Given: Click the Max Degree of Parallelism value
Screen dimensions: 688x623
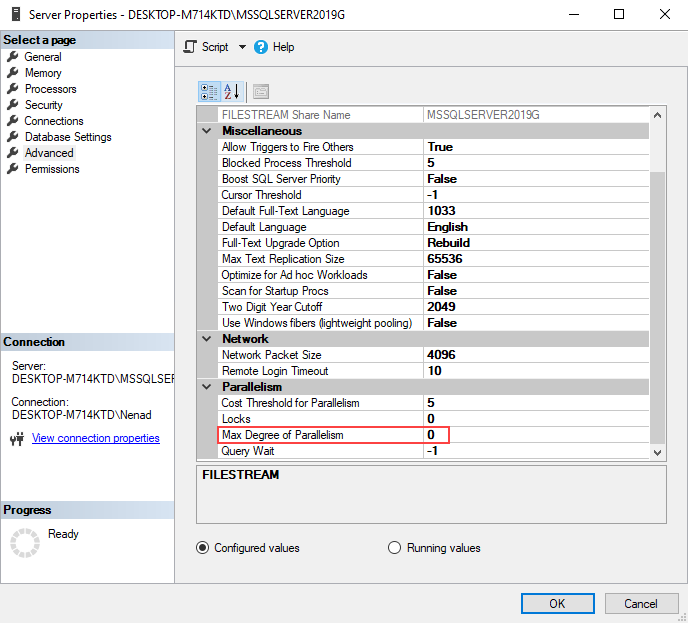Looking at the screenshot, I should [x=535, y=435].
